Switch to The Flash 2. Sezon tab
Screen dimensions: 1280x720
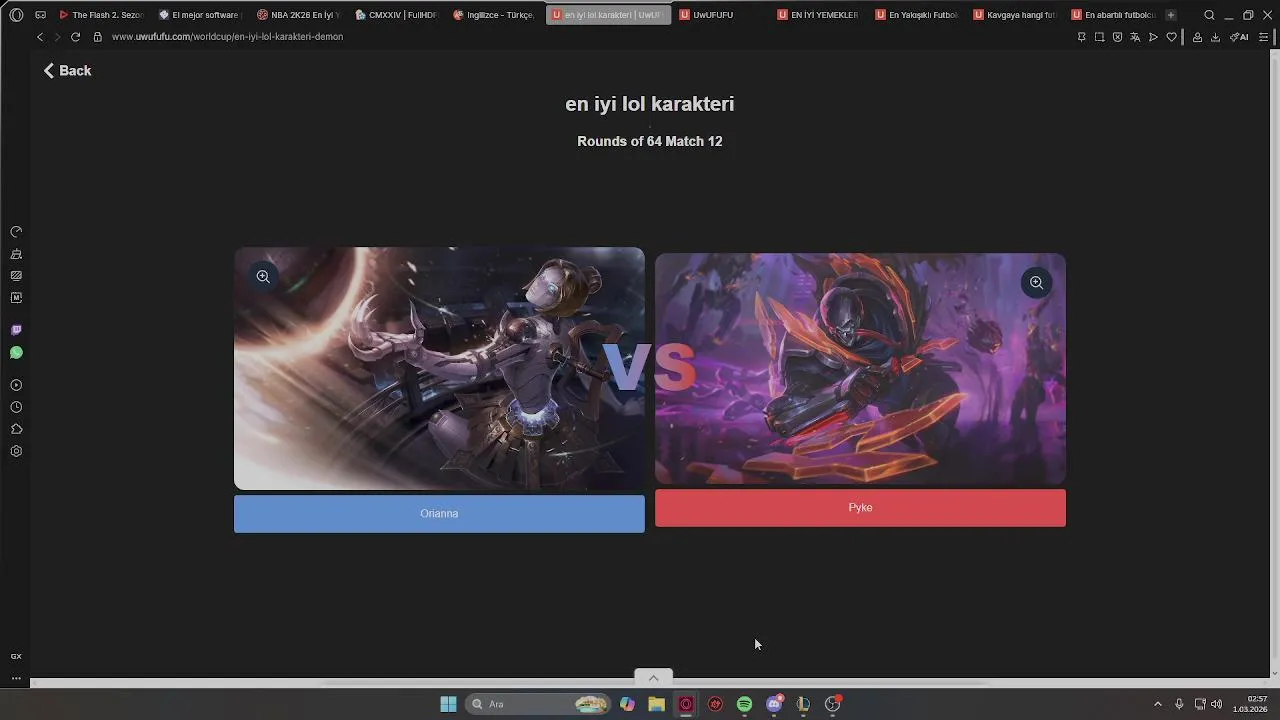pos(101,15)
